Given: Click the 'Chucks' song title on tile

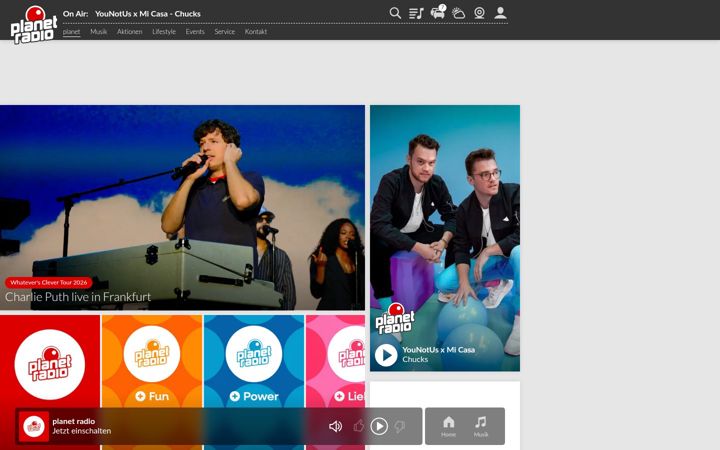Looking at the screenshot, I should [x=415, y=360].
